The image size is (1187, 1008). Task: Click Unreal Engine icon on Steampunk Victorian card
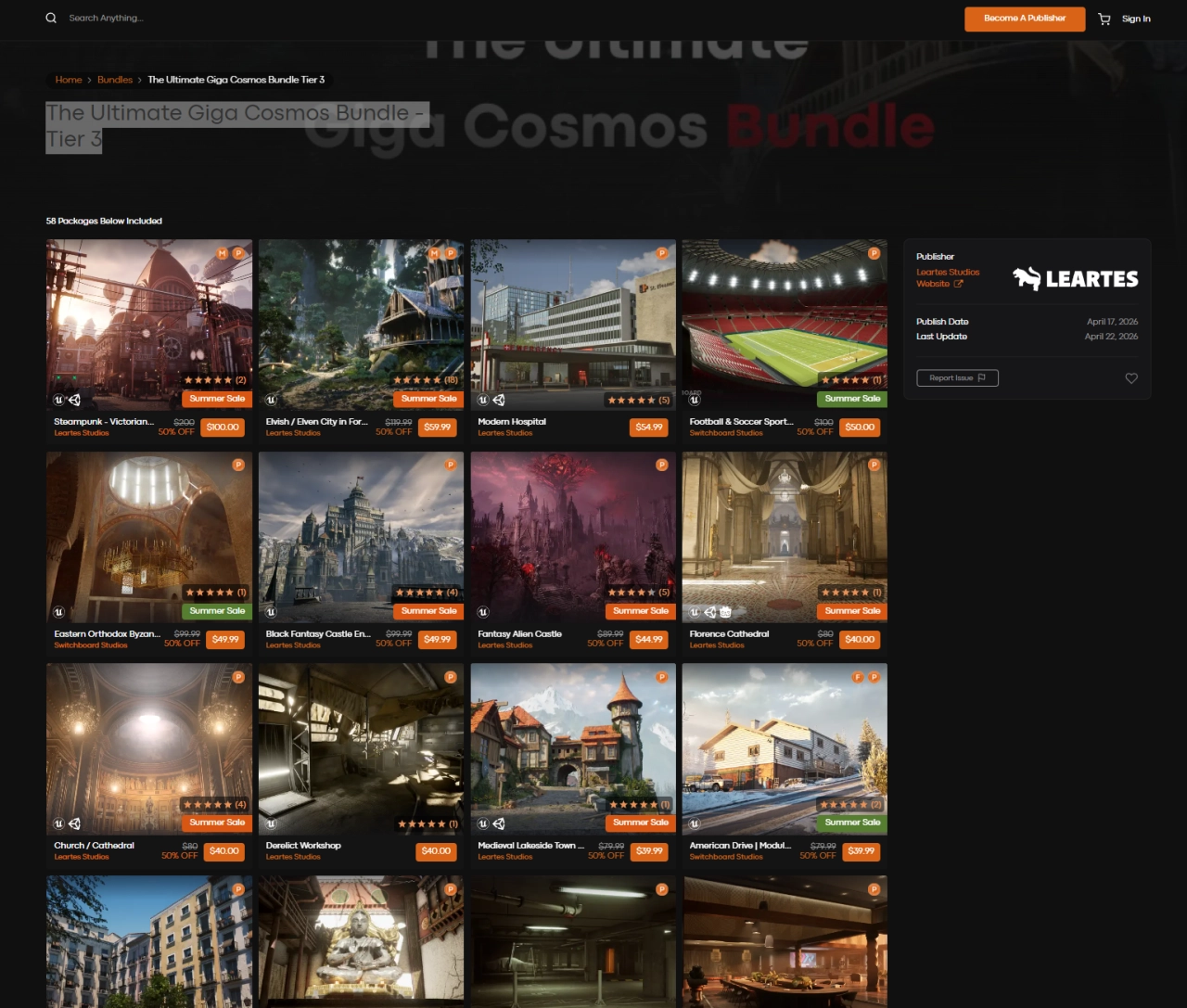coord(59,401)
